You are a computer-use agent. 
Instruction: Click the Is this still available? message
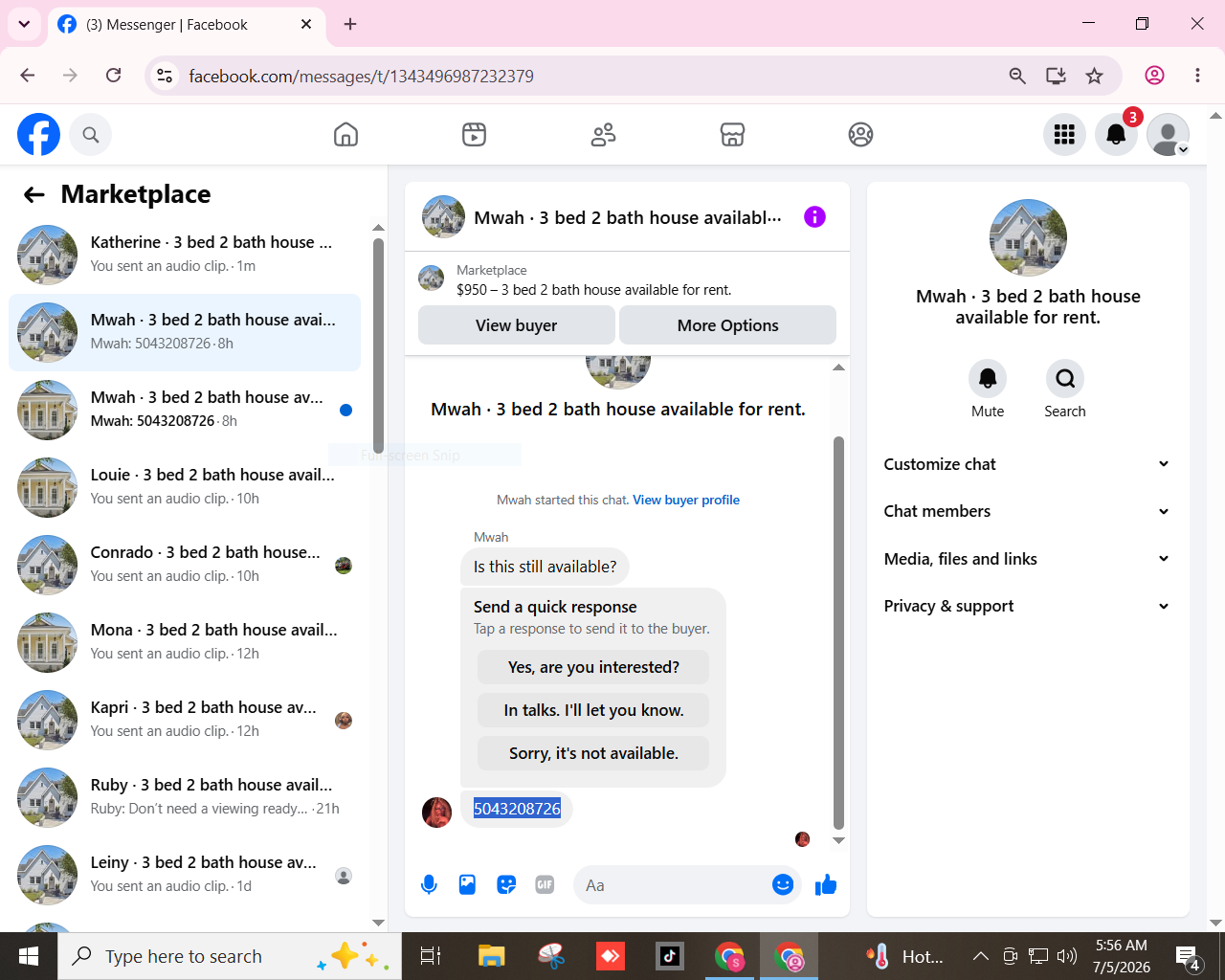pyautogui.click(x=546, y=567)
